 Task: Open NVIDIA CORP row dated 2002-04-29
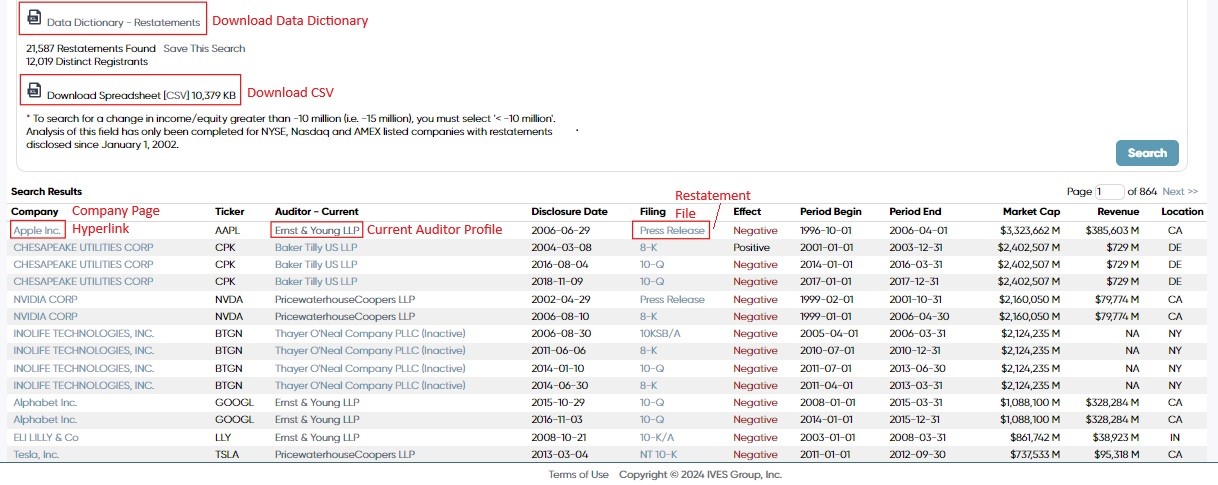[46, 299]
